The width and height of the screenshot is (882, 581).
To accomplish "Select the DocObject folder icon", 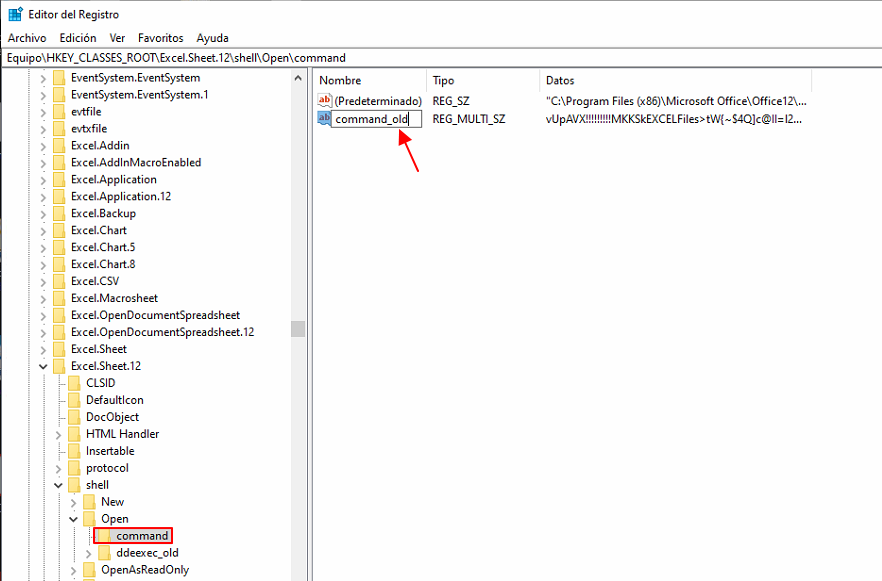I will coord(74,417).
